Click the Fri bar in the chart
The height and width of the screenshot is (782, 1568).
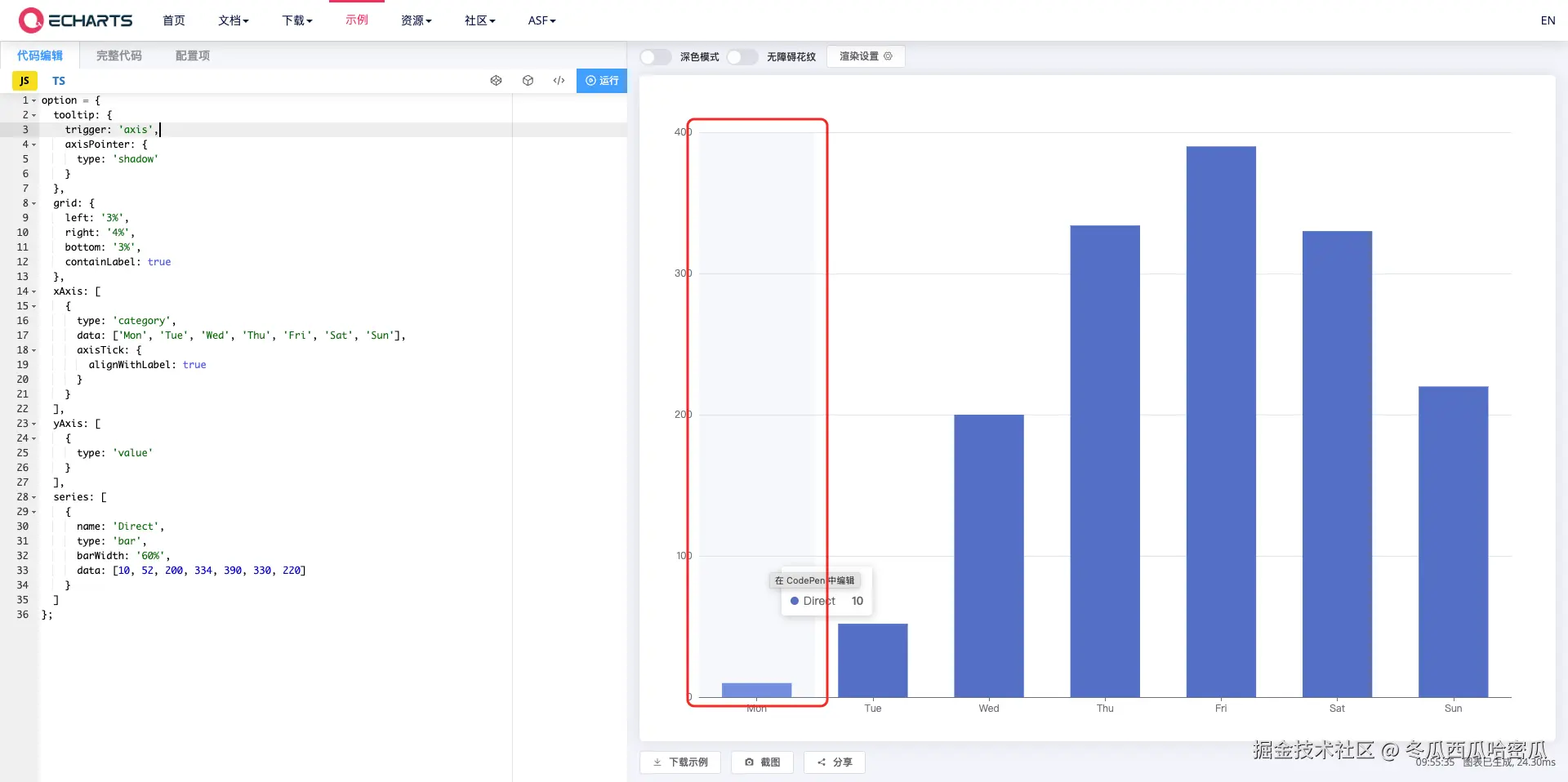pos(1221,422)
